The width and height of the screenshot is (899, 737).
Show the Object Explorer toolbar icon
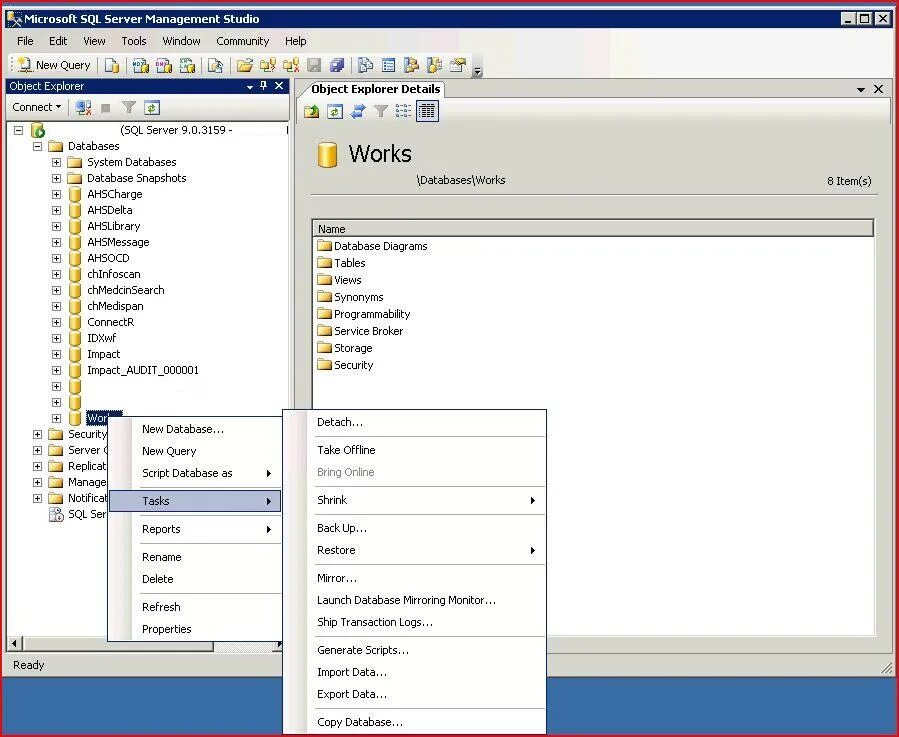(411, 65)
